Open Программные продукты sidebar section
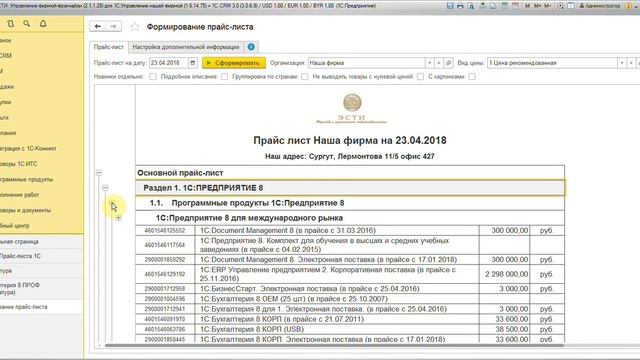This screenshot has height=360, width=640. (27, 179)
